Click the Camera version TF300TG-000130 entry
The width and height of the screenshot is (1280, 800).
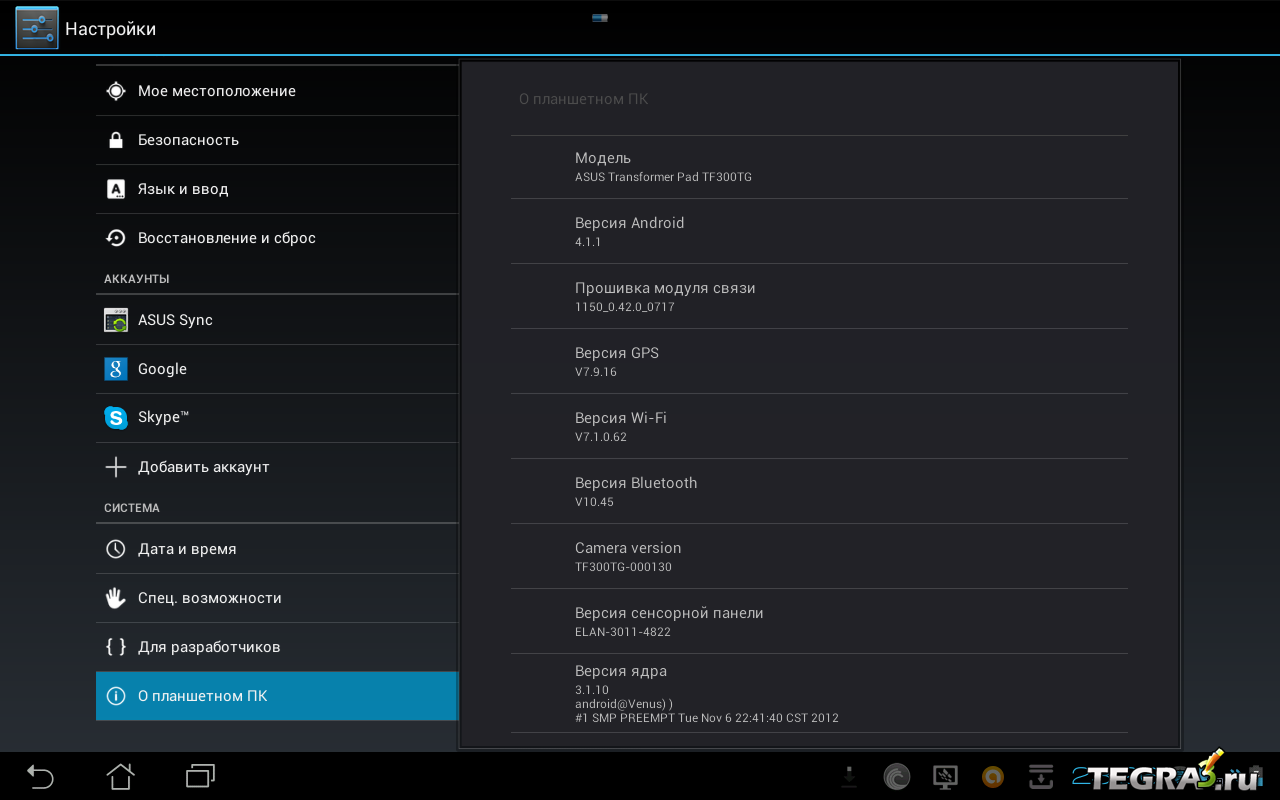click(819, 557)
